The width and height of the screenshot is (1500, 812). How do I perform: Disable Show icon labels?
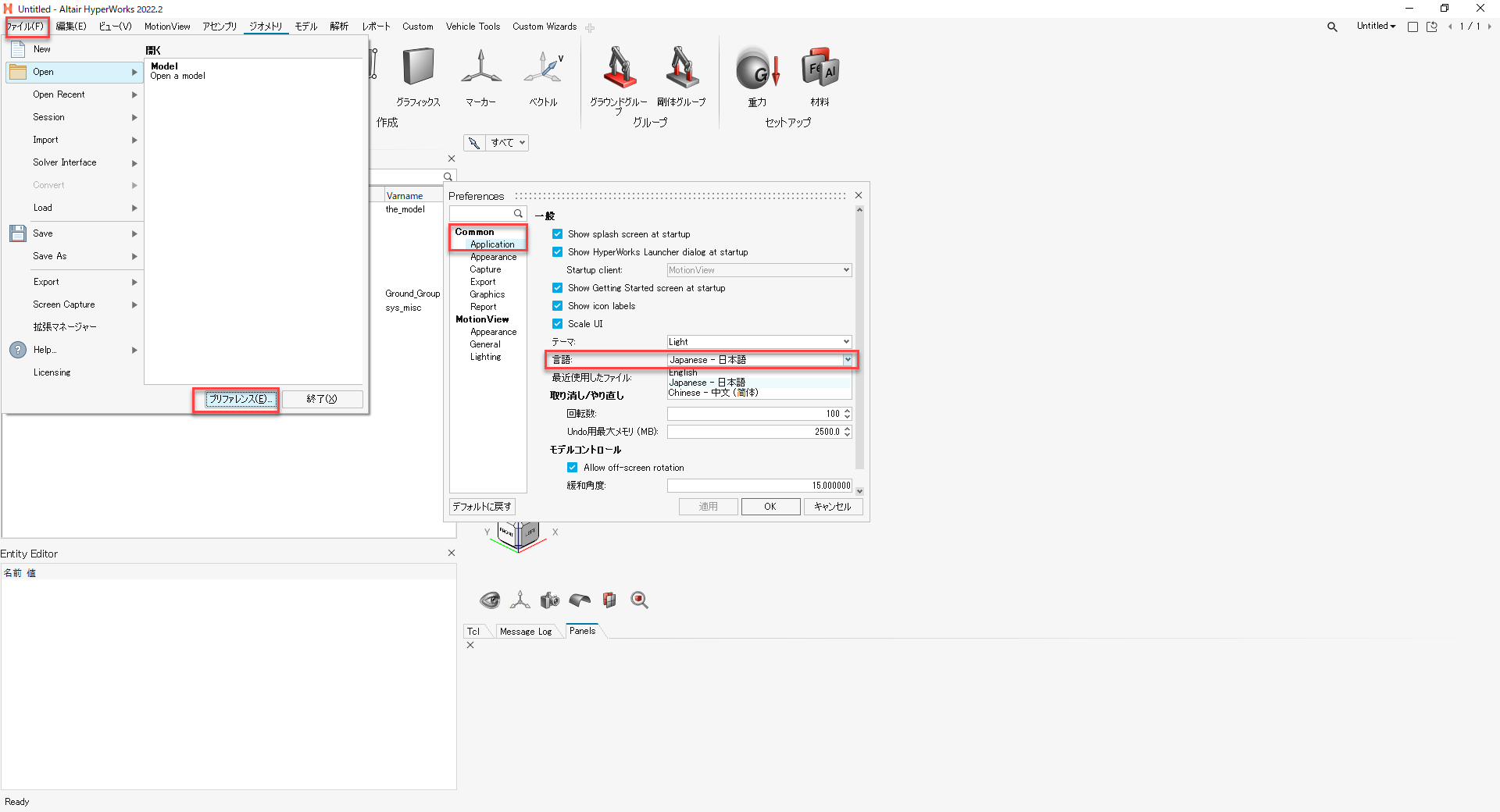coord(558,305)
